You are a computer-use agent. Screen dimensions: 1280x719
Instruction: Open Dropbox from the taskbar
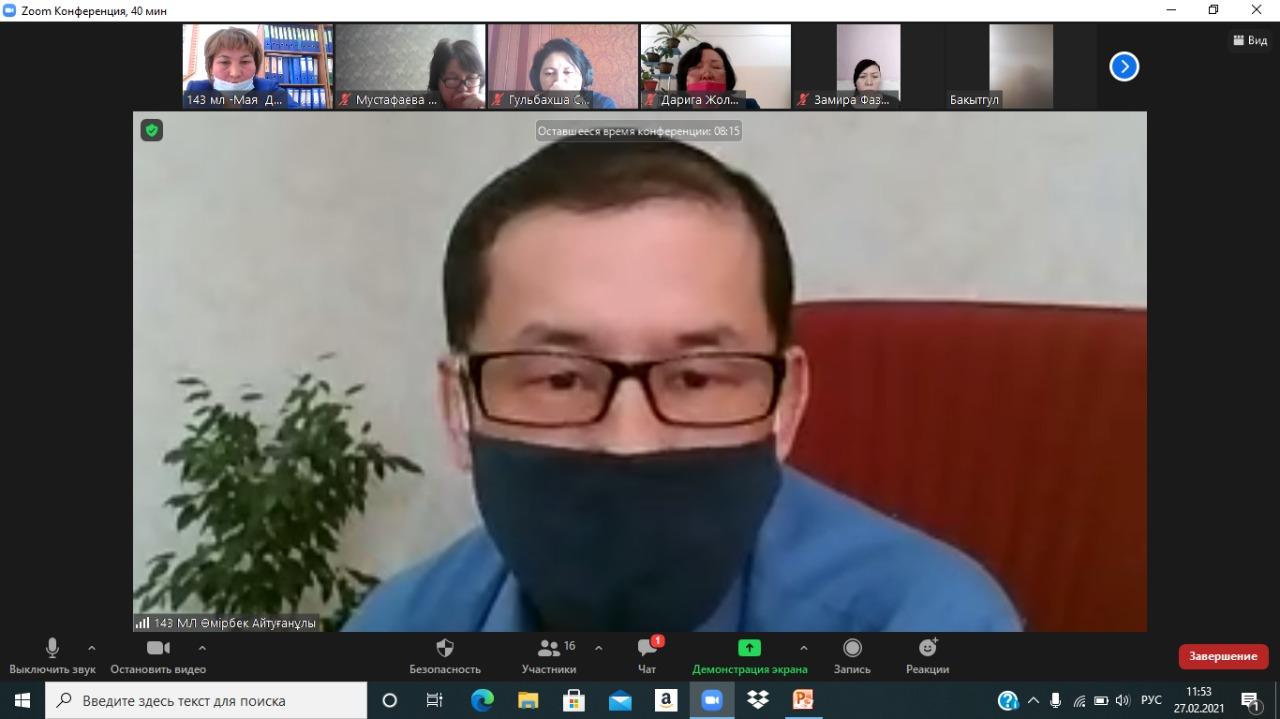(758, 700)
